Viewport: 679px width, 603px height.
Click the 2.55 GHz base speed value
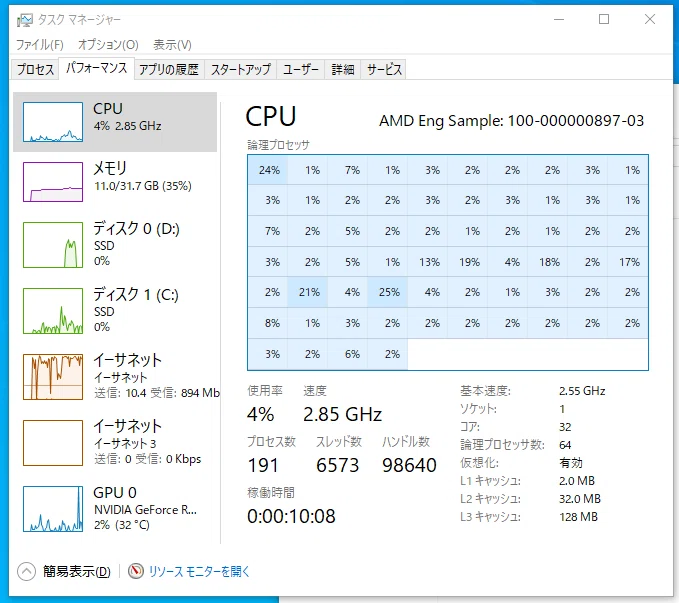click(582, 391)
